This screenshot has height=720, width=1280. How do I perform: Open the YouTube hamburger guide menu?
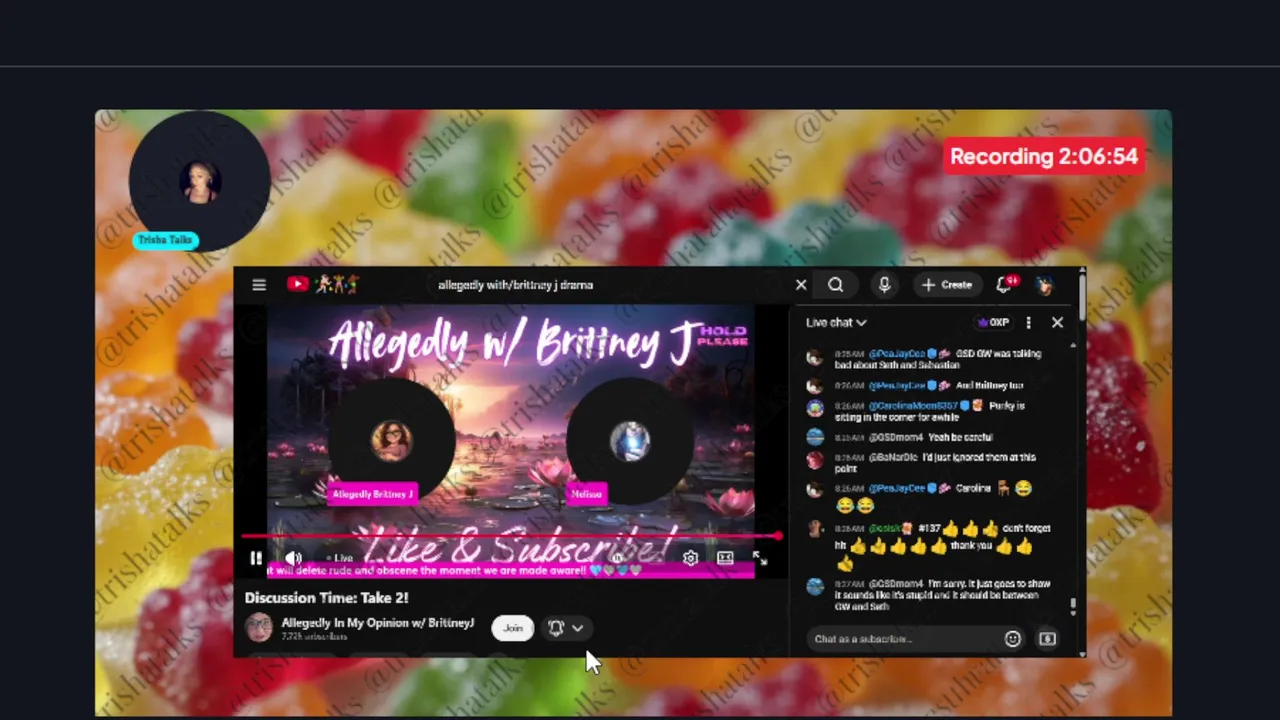point(259,285)
